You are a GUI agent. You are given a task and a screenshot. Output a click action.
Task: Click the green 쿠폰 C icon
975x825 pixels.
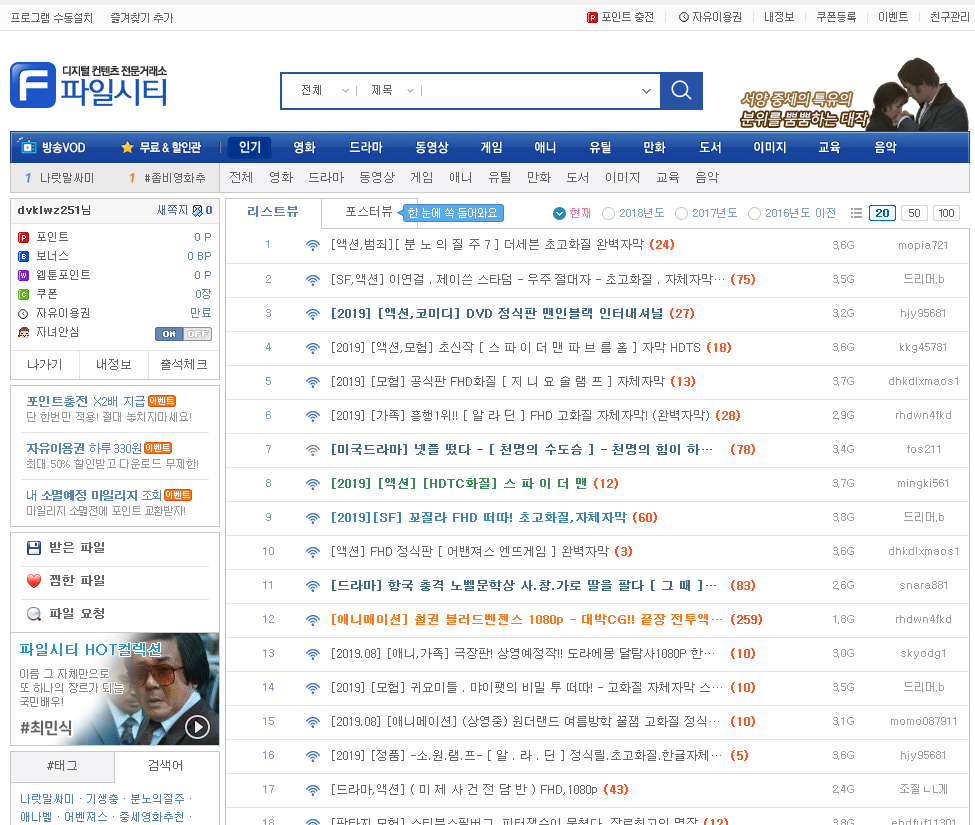click(24, 294)
